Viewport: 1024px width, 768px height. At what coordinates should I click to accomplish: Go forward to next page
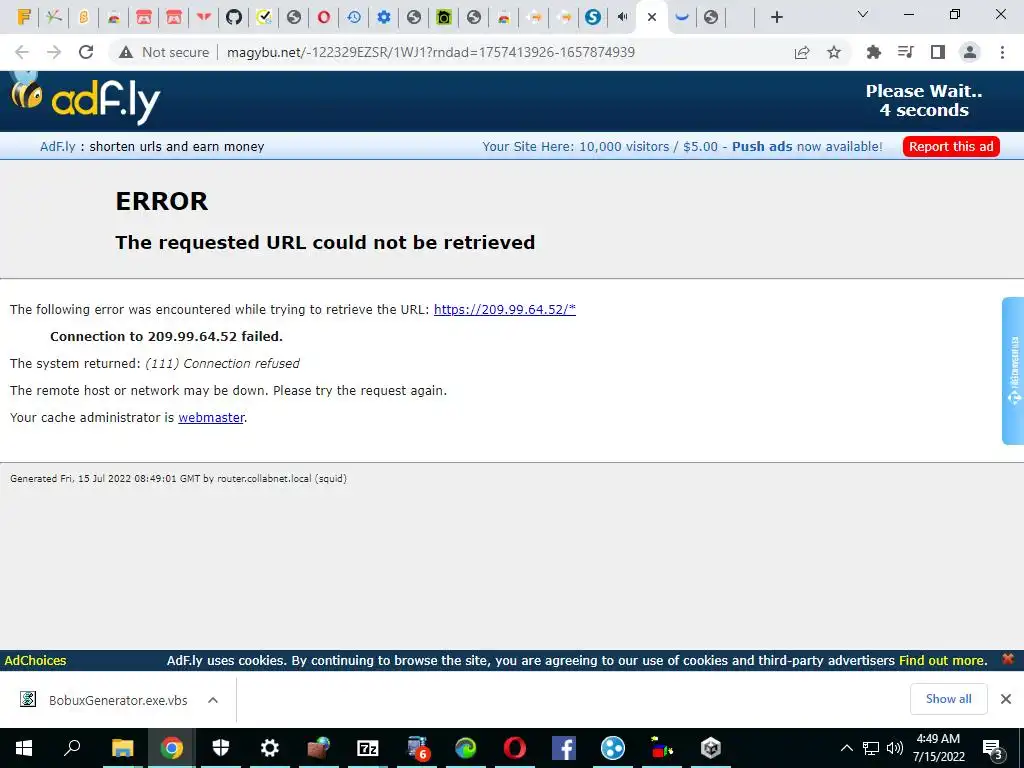click(54, 52)
